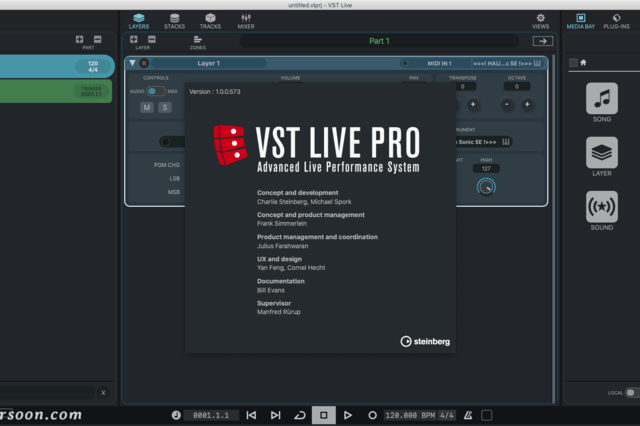Toggle the Media Bay checkbox beside home icon
The image size is (640, 426).
point(573,63)
